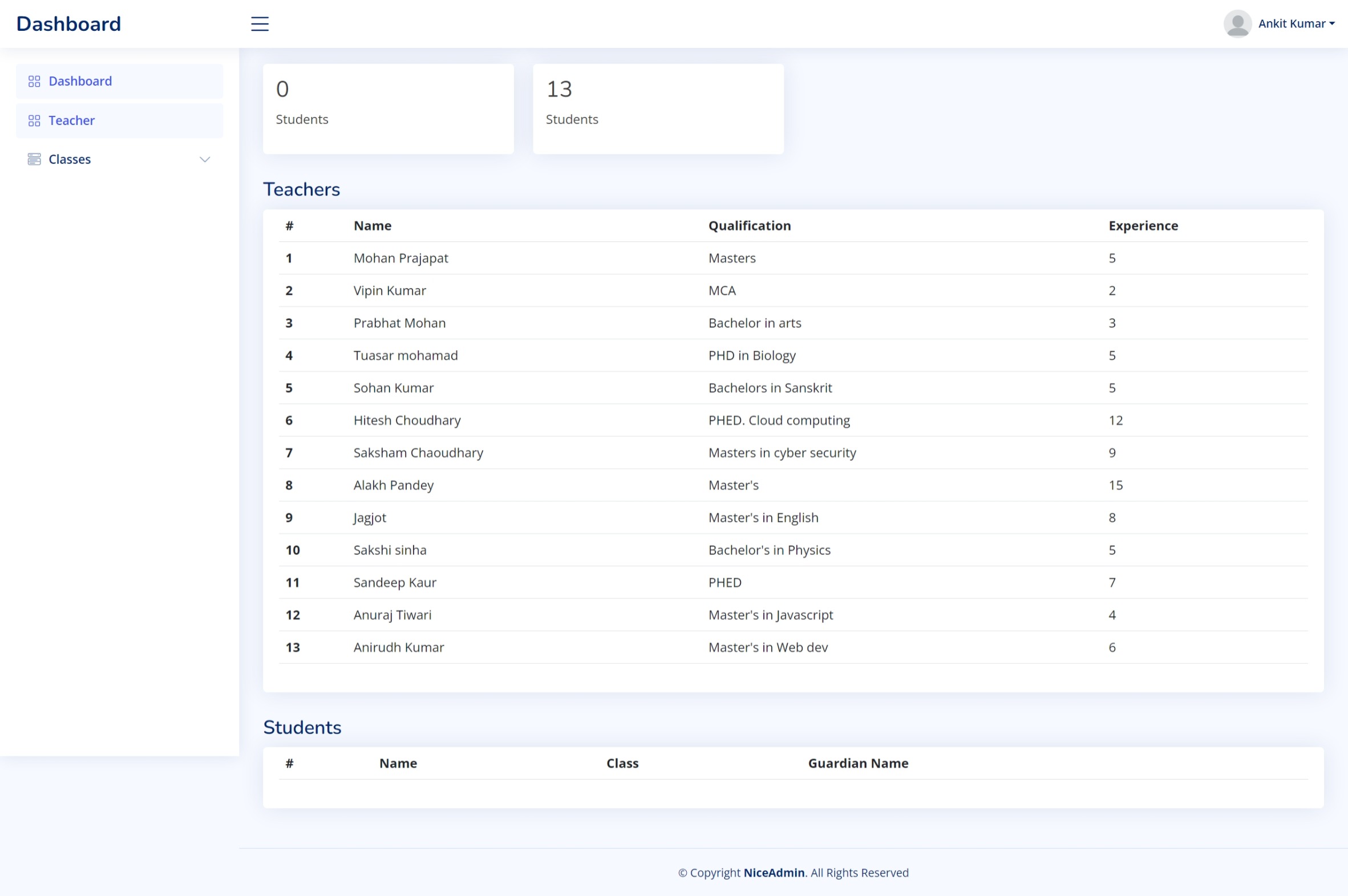Click the 13 Students summary card
Screen dimensions: 1348x896
[658, 108]
